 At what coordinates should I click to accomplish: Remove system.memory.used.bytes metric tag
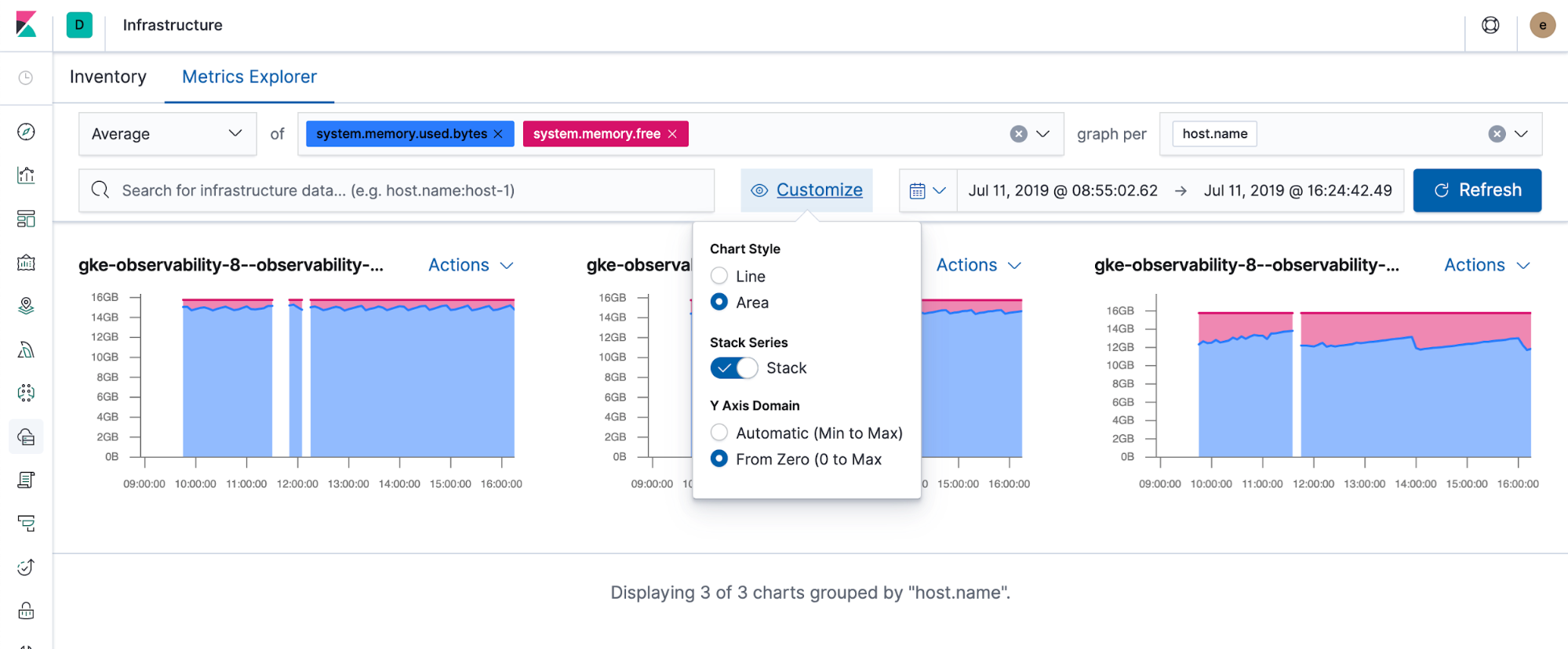click(498, 134)
